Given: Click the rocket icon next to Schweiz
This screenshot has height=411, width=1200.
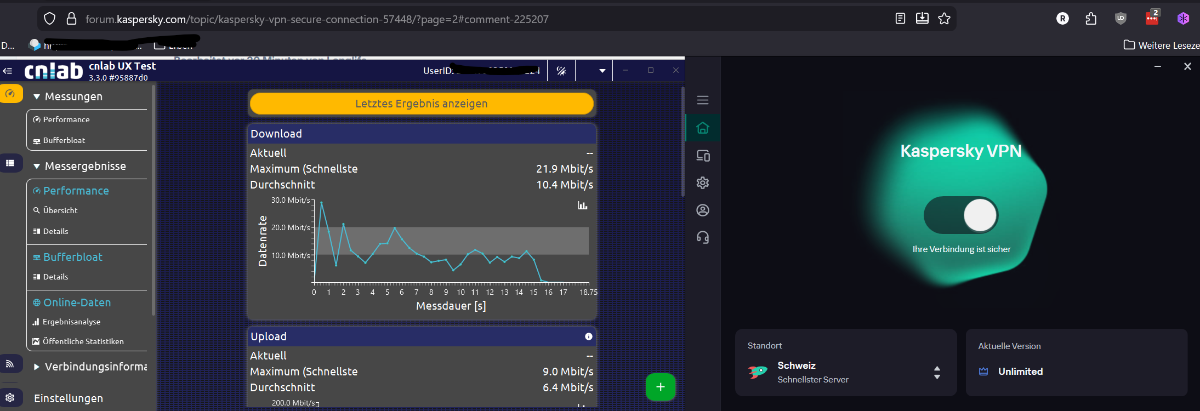Looking at the screenshot, I should 758,372.
